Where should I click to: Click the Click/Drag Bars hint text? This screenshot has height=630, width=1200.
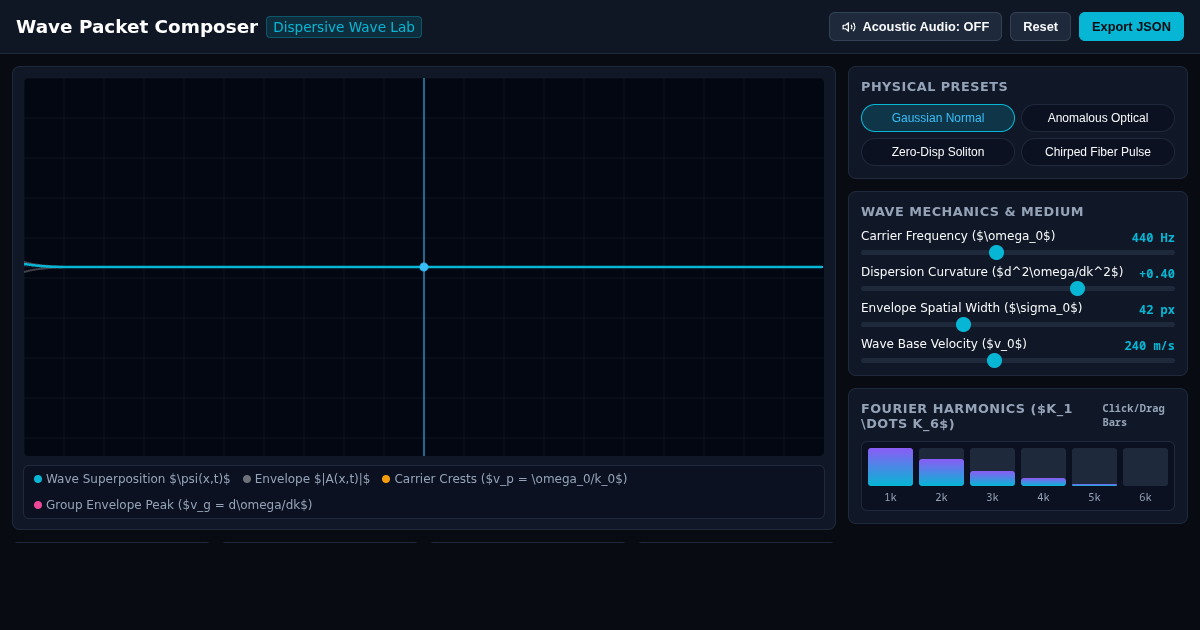pos(1133,415)
